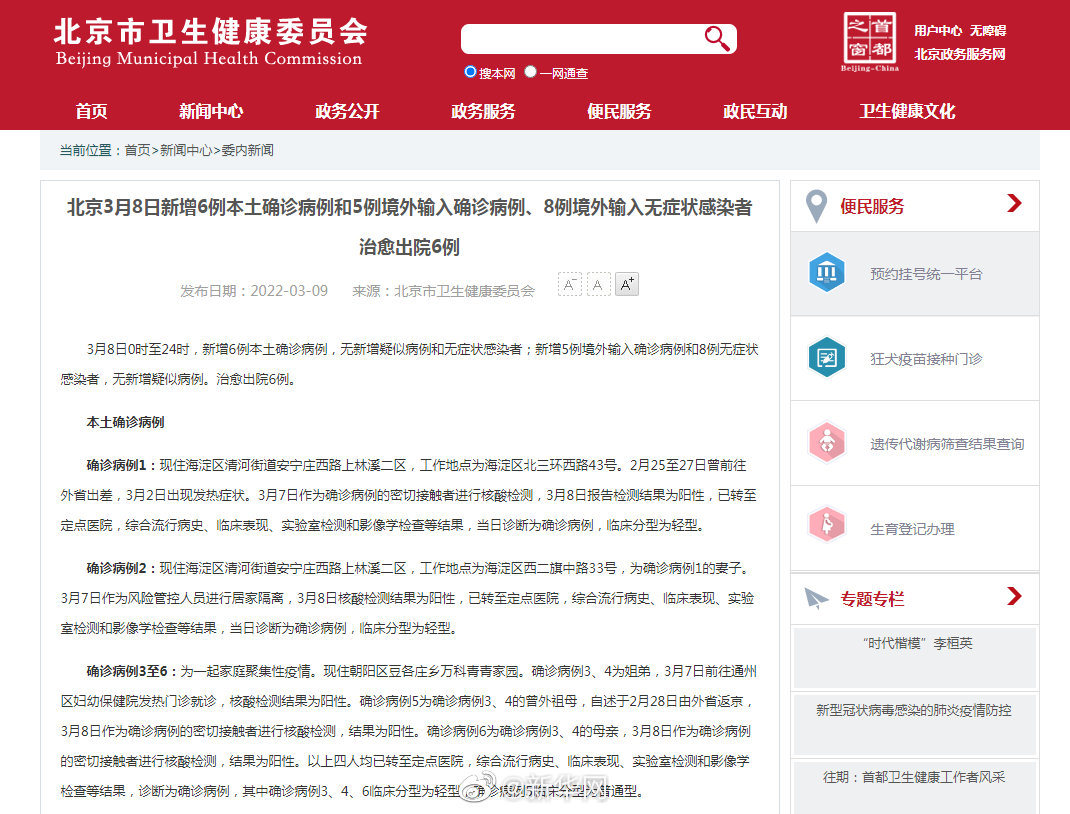Click the 便民服务 sidebar heading
Screen dimensions: 1070x814
871,206
